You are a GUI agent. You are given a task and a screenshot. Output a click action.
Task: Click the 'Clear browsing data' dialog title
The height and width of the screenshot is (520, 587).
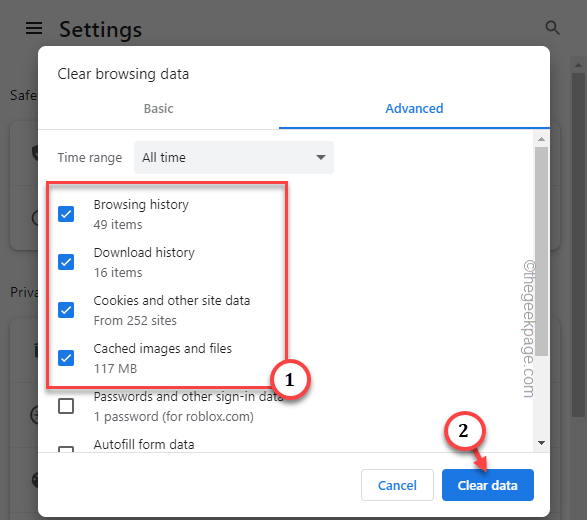(123, 74)
